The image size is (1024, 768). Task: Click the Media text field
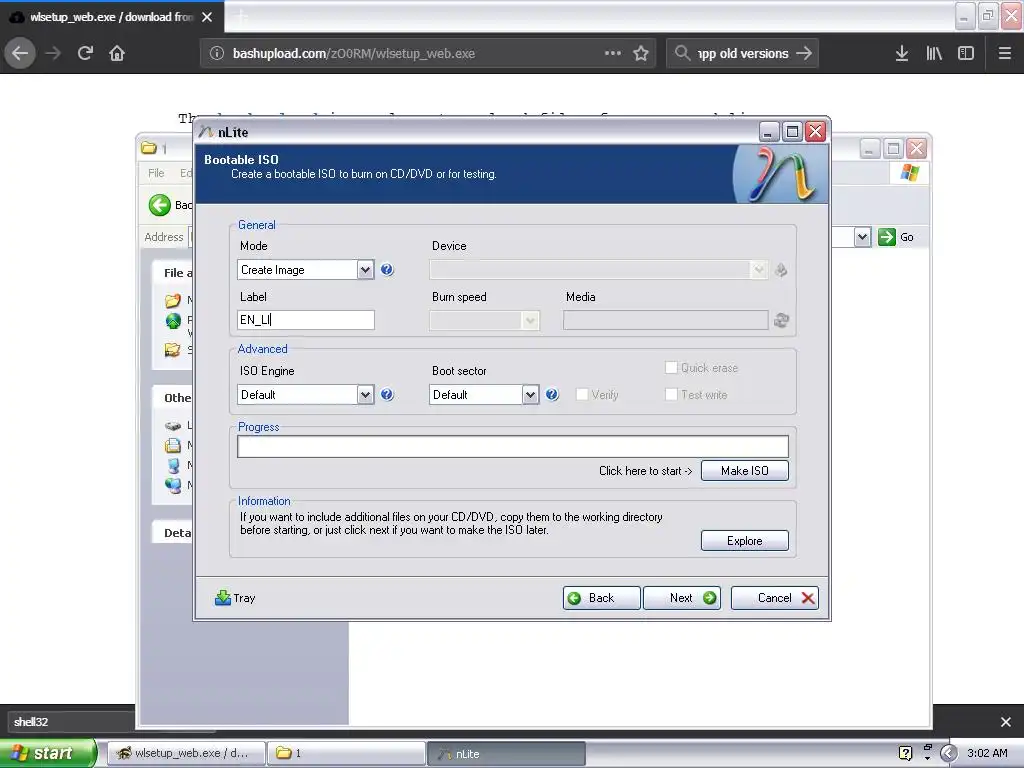tap(665, 320)
